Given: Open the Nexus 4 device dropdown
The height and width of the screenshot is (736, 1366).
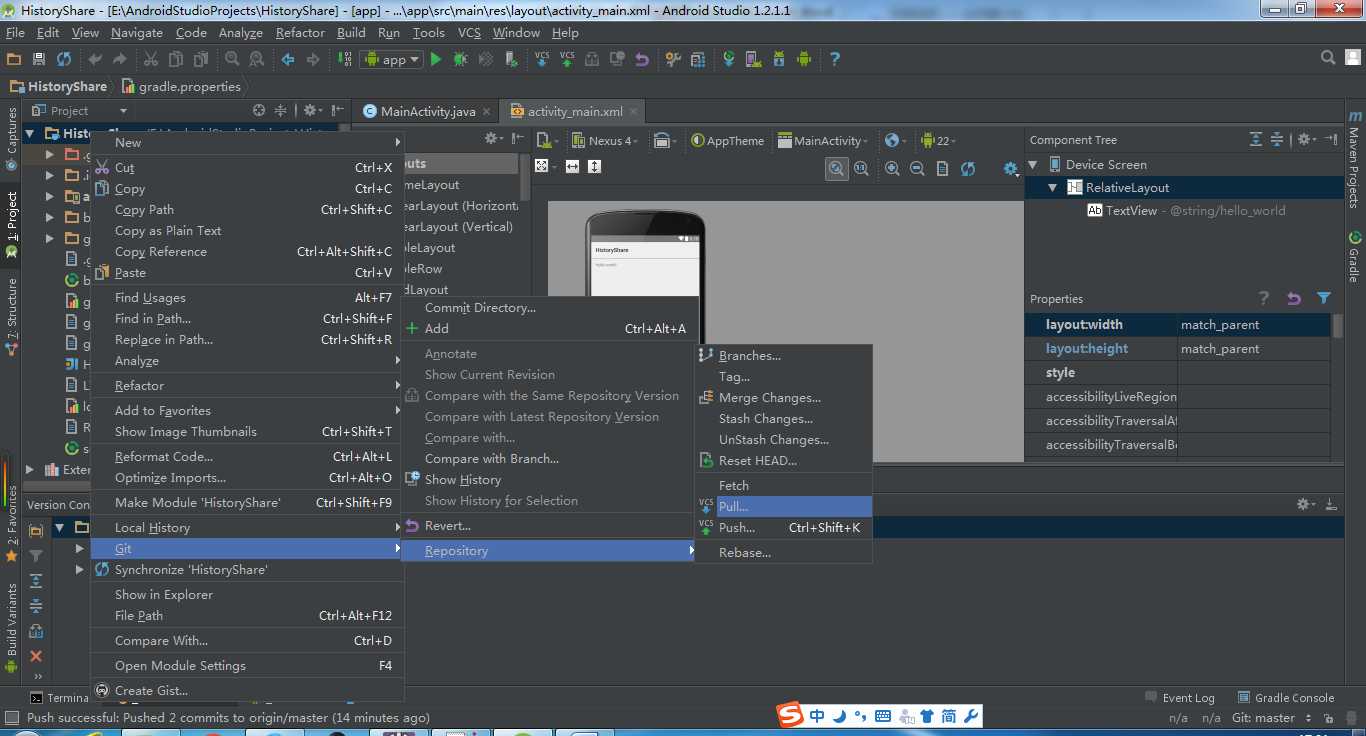Looking at the screenshot, I should point(607,141).
